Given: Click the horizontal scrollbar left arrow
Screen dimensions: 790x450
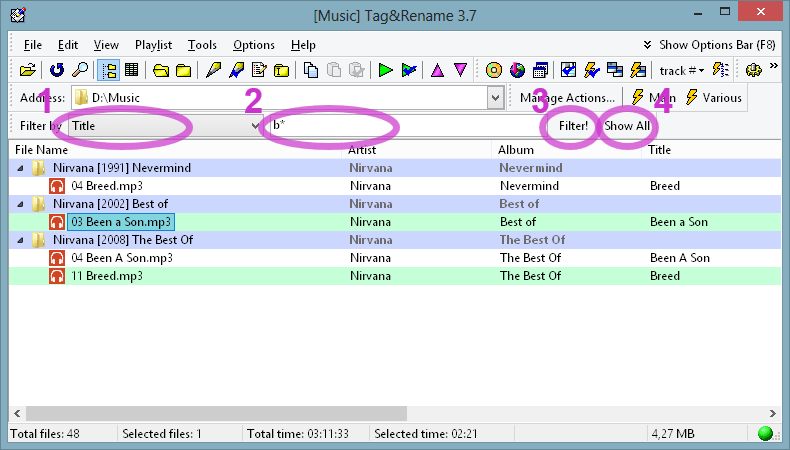Looking at the screenshot, I should [17, 413].
